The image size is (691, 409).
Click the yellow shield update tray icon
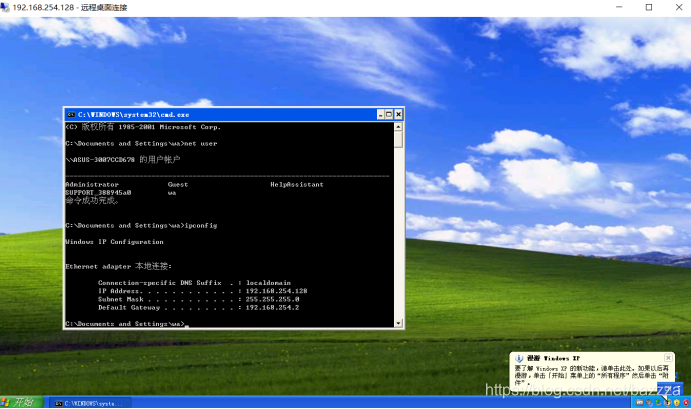click(677, 402)
